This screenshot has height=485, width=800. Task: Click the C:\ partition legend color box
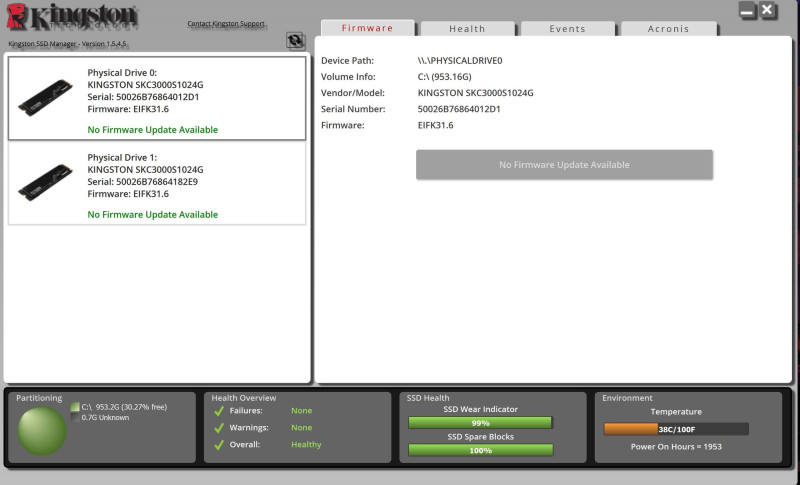[x=75, y=407]
